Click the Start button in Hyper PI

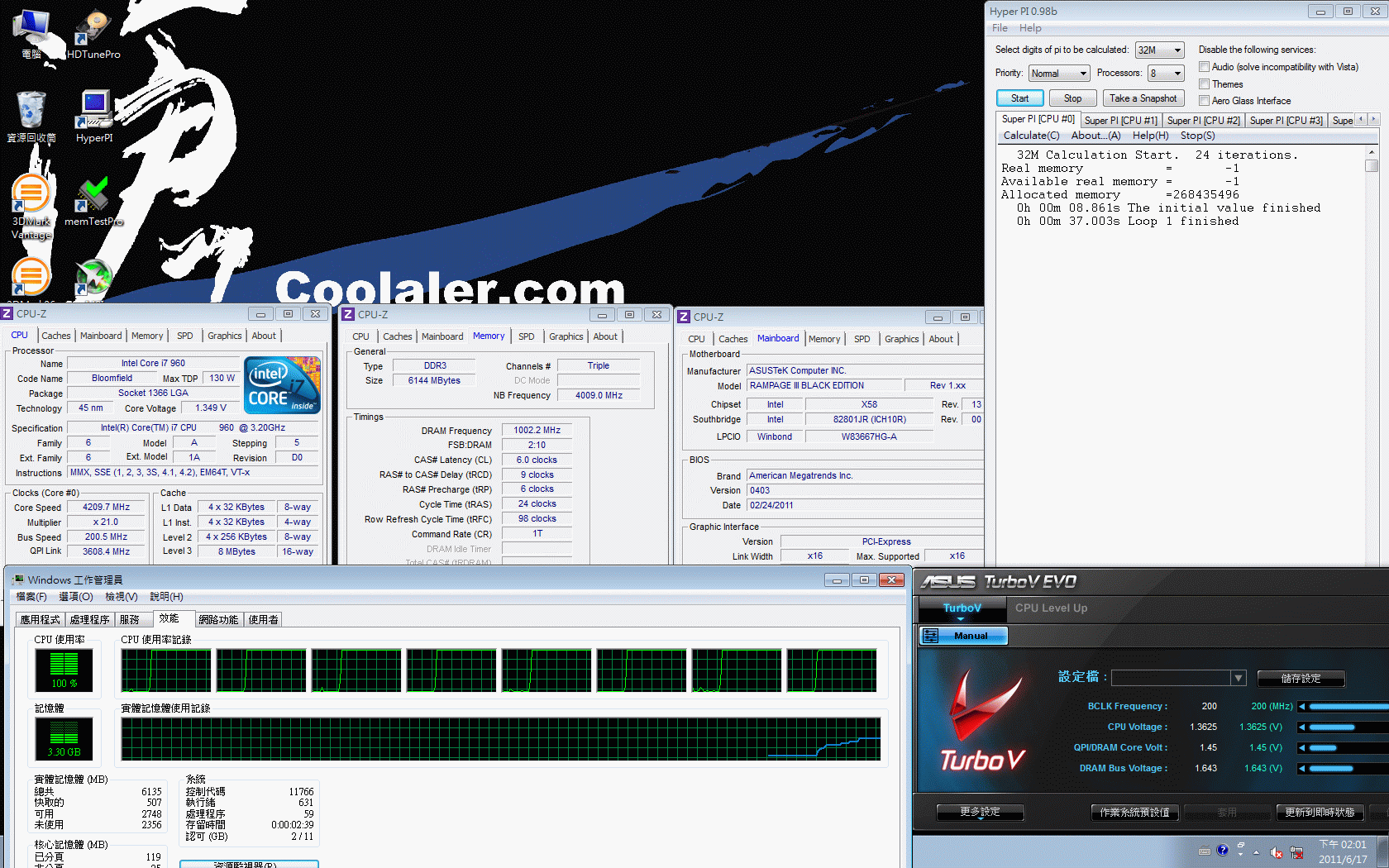coord(1019,98)
